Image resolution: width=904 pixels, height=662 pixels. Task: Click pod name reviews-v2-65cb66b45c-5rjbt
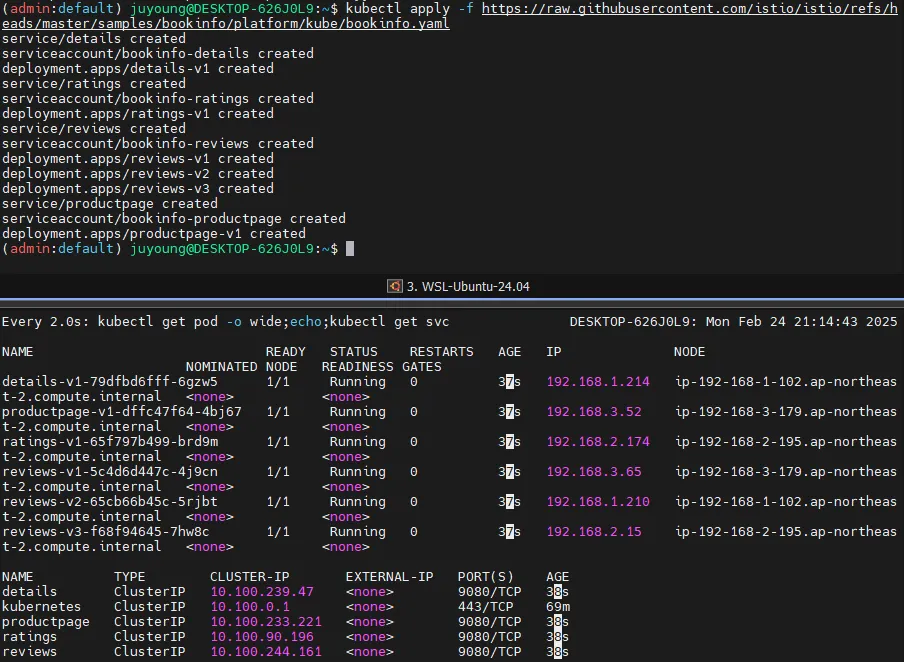[x=110, y=502]
